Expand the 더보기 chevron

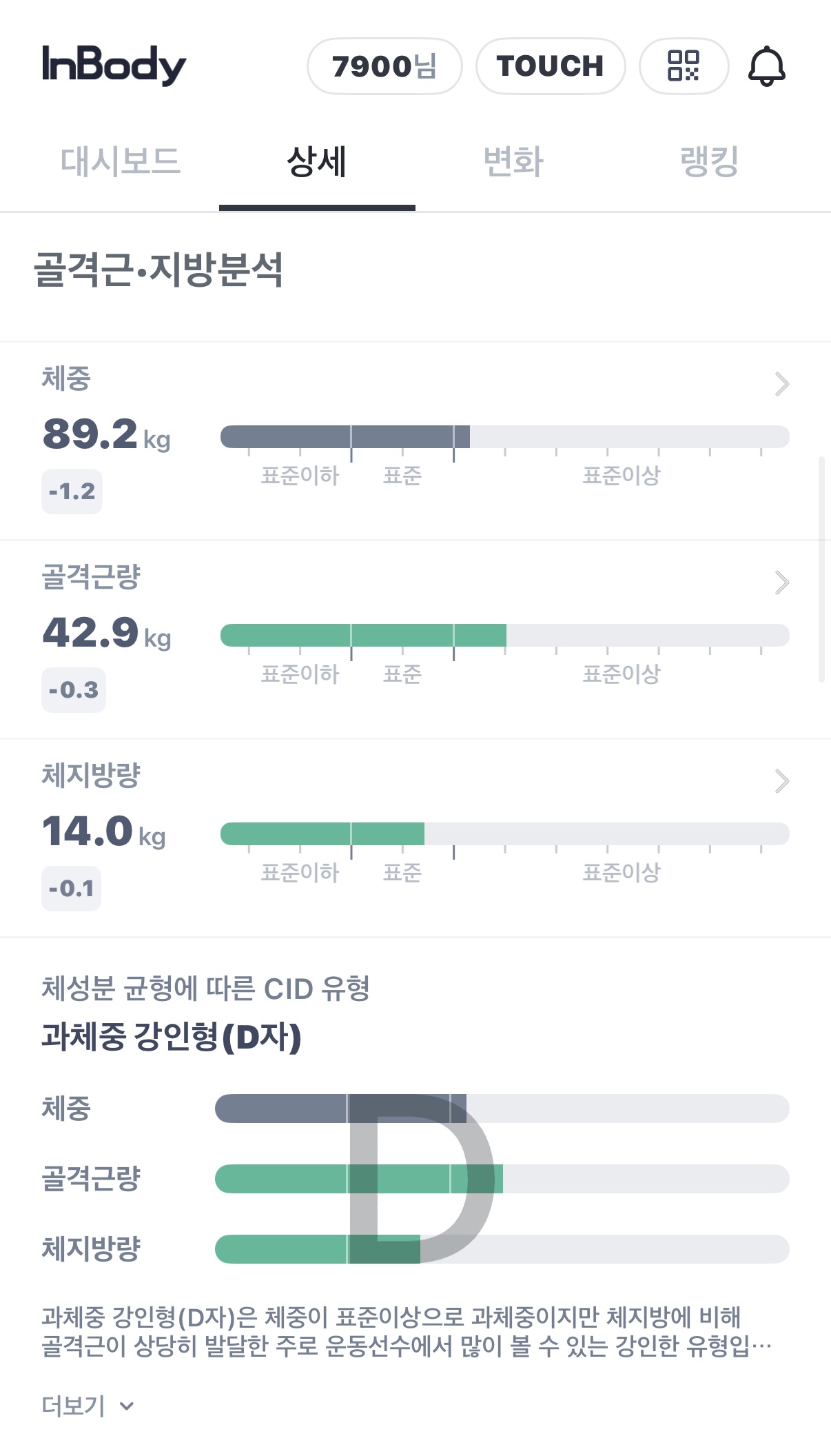coord(126,1406)
